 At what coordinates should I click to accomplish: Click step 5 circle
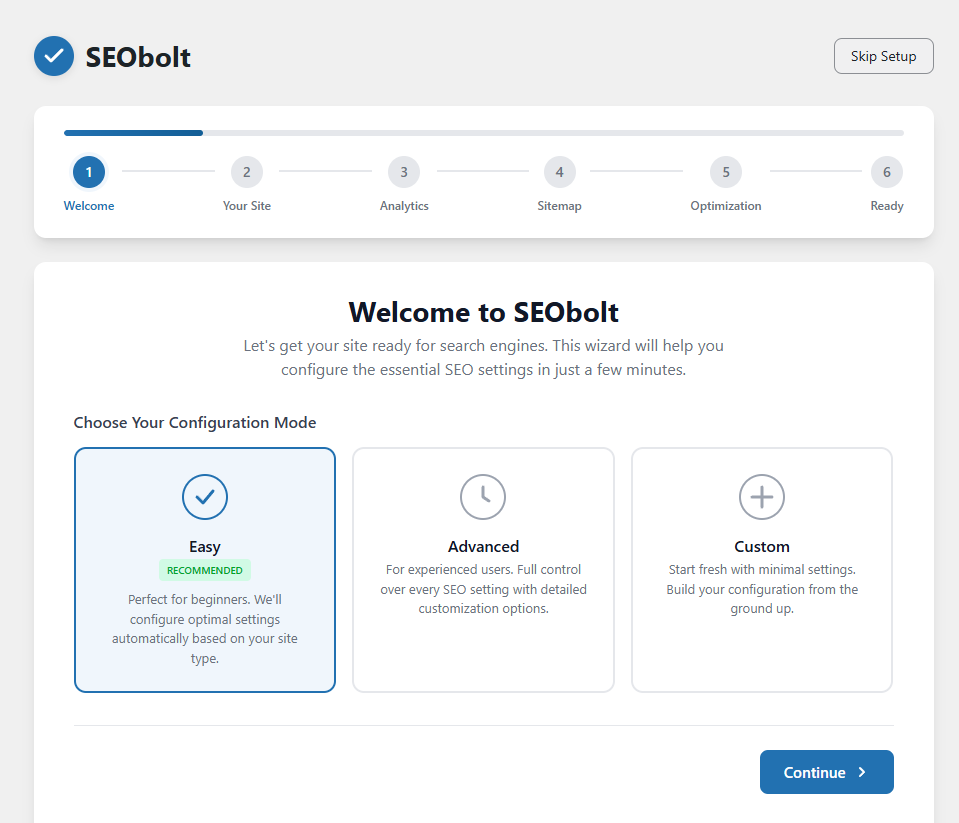click(726, 172)
